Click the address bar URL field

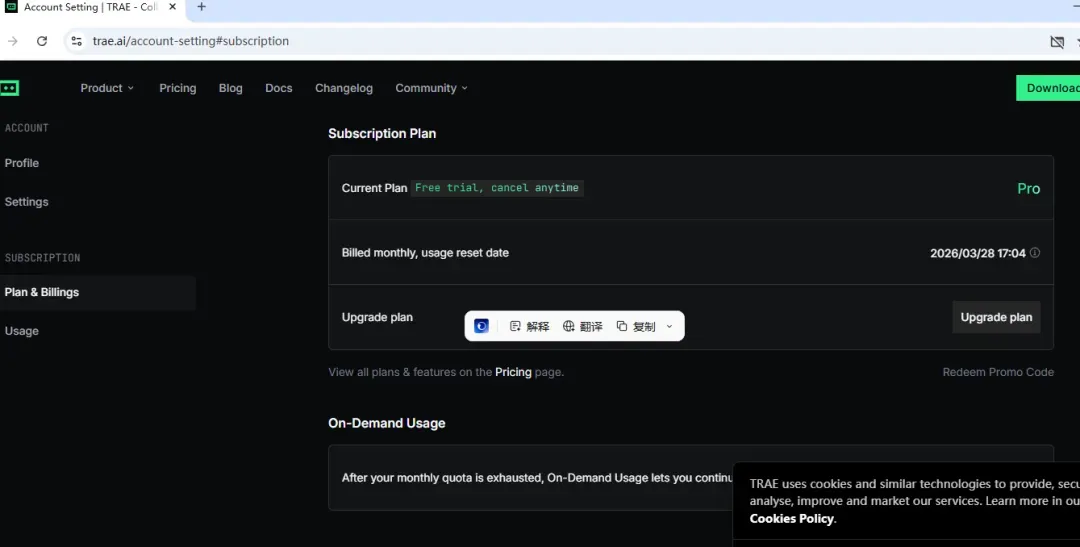coord(191,41)
